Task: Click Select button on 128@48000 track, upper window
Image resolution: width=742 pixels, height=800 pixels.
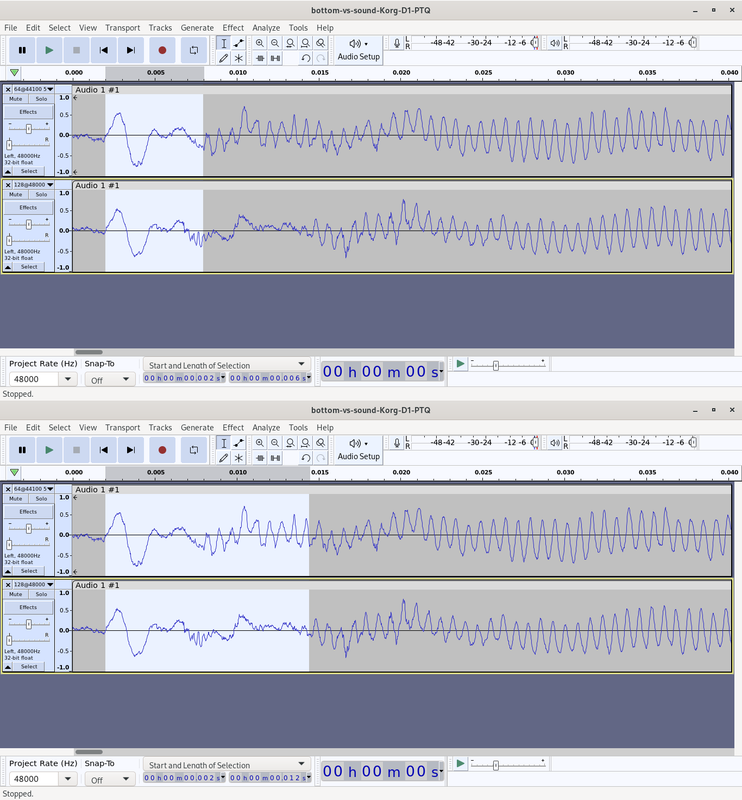Action: (x=29, y=267)
